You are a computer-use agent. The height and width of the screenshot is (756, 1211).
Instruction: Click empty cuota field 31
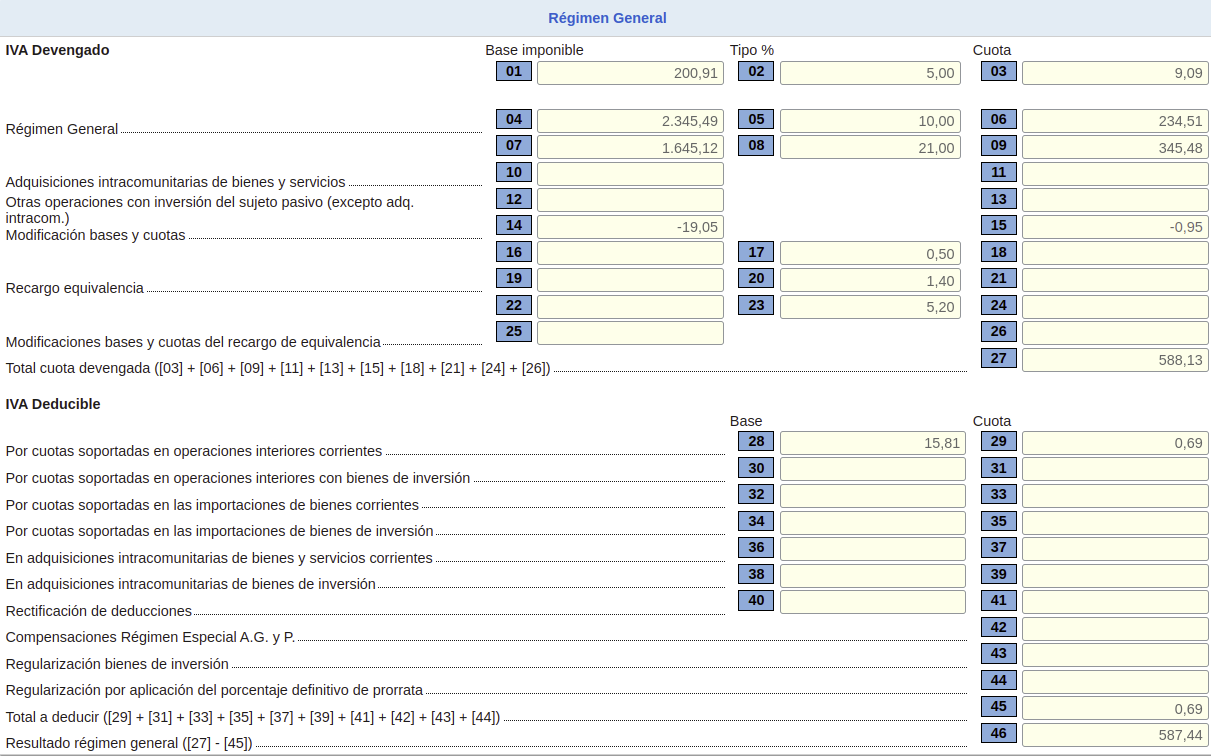point(1115,469)
